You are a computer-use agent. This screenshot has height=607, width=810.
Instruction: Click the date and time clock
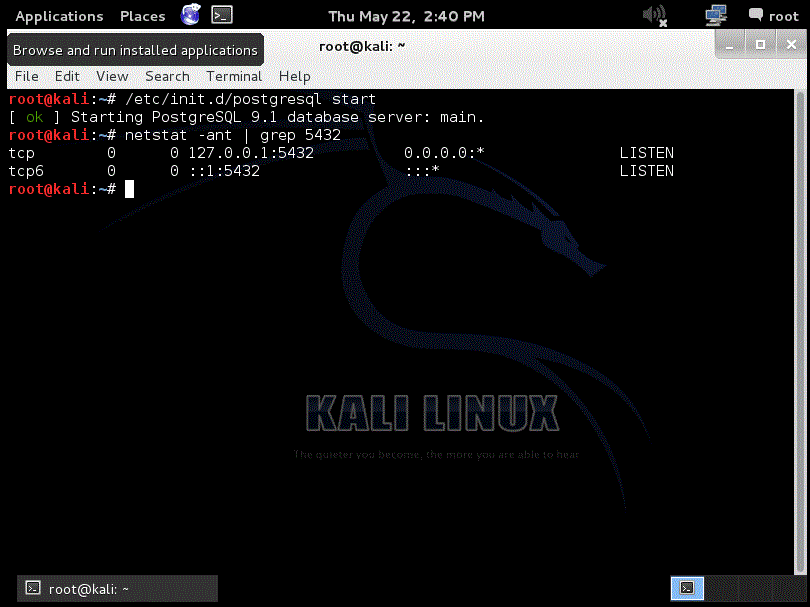(407, 17)
